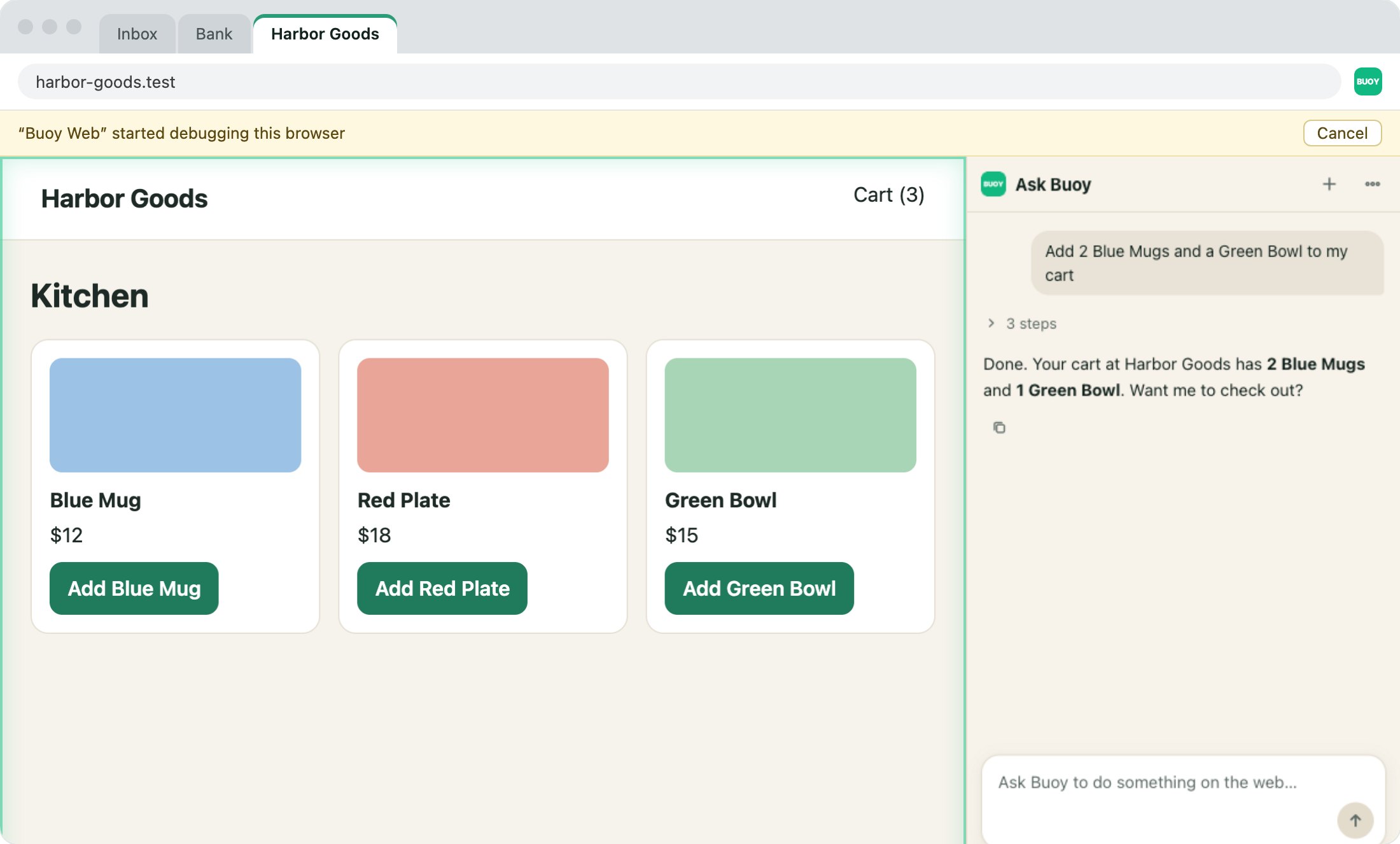
Task: Click the Blue Mug product image
Action: pyautogui.click(x=175, y=415)
